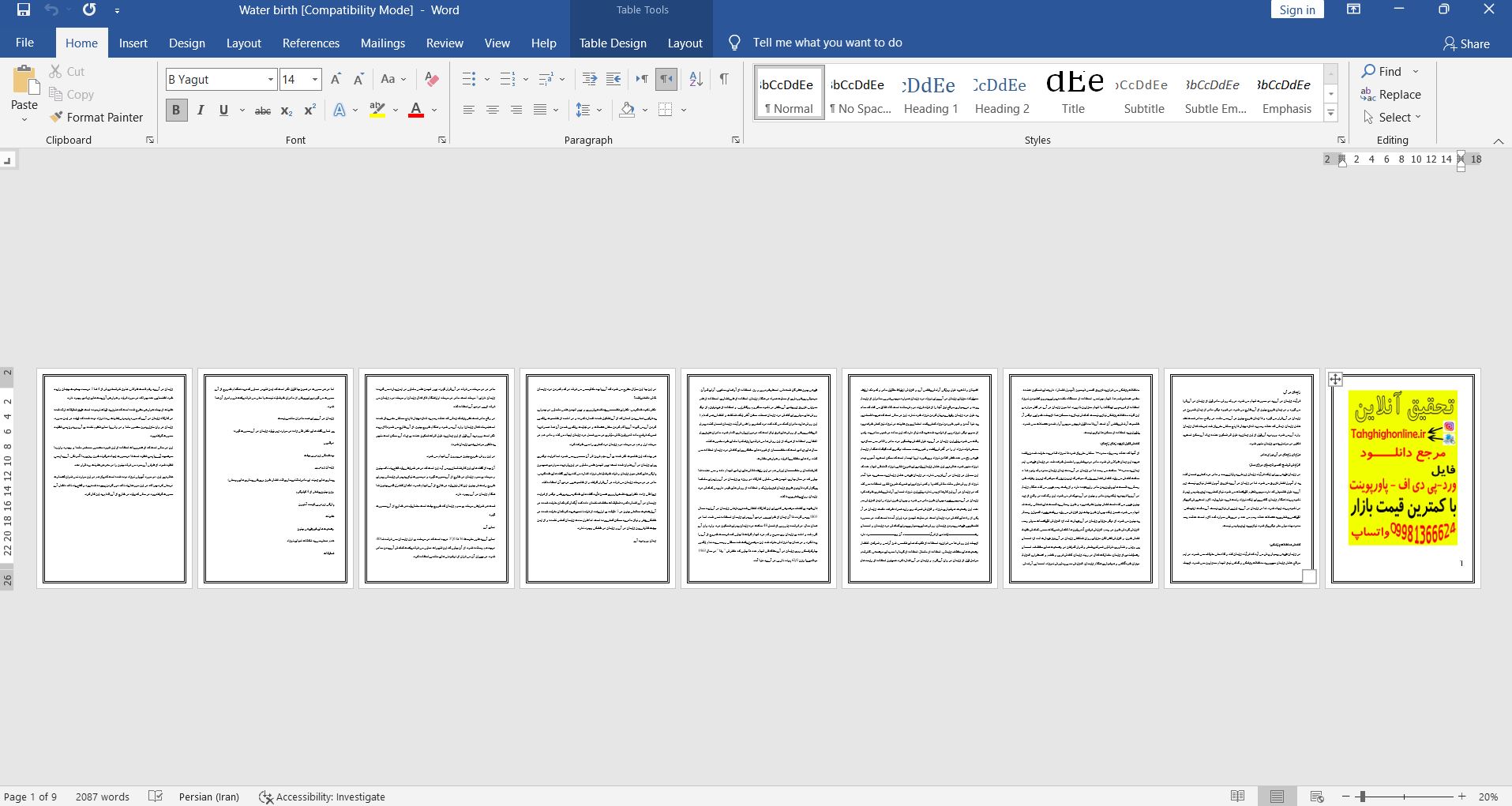Apply the red font color
This screenshot has width=1512, height=806.
click(x=416, y=110)
